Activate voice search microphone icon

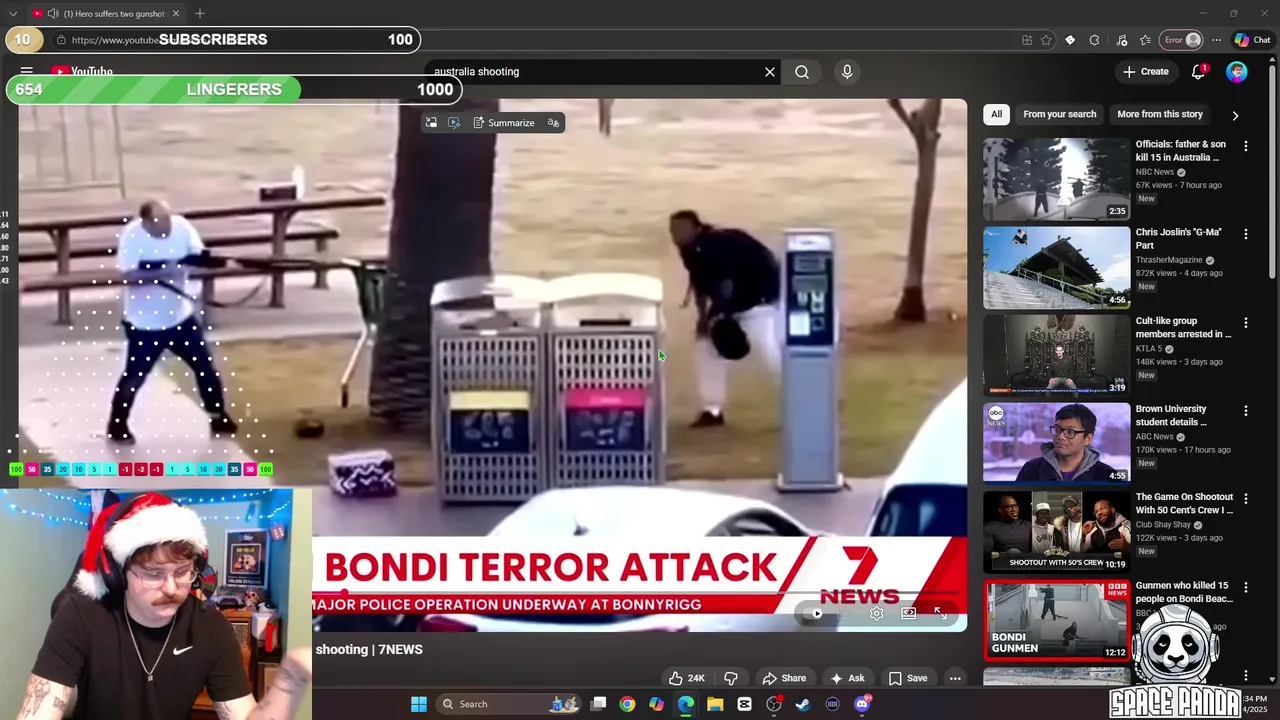[x=847, y=72]
